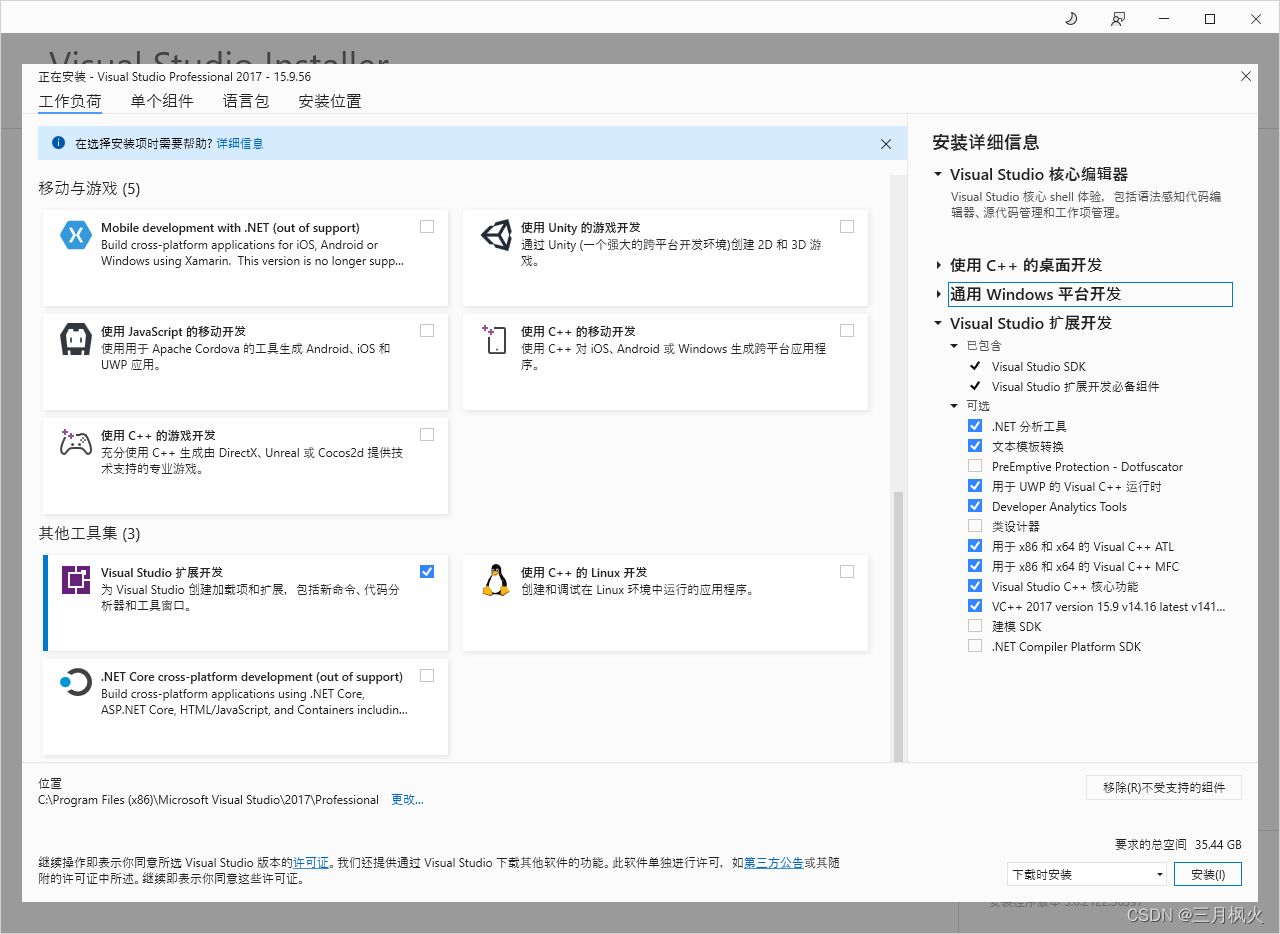
Task: Check PreEmptive Protection - Dotfuscator
Action: click(975, 466)
